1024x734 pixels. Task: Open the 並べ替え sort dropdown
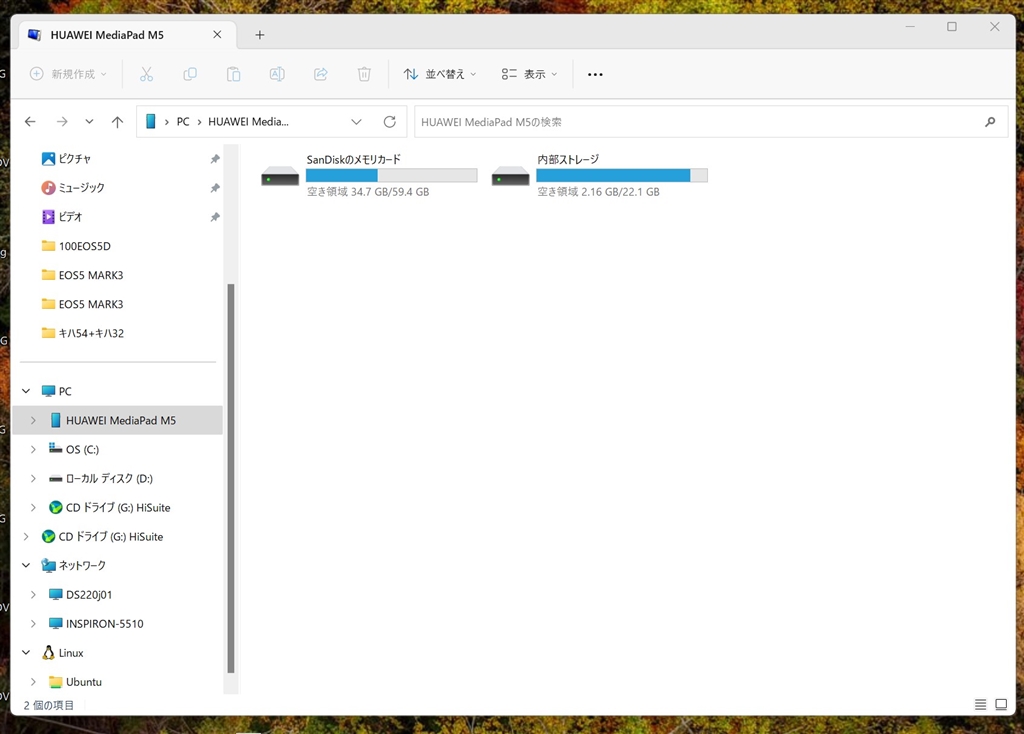[440, 74]
